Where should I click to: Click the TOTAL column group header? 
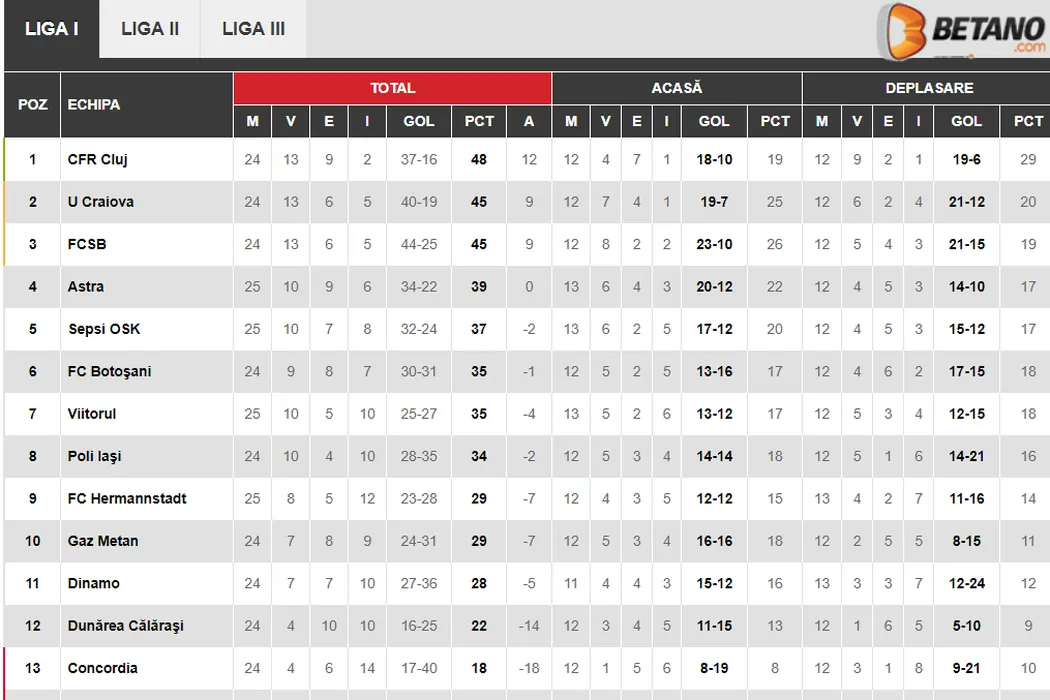pyautogui.click(x=392, y=88)
